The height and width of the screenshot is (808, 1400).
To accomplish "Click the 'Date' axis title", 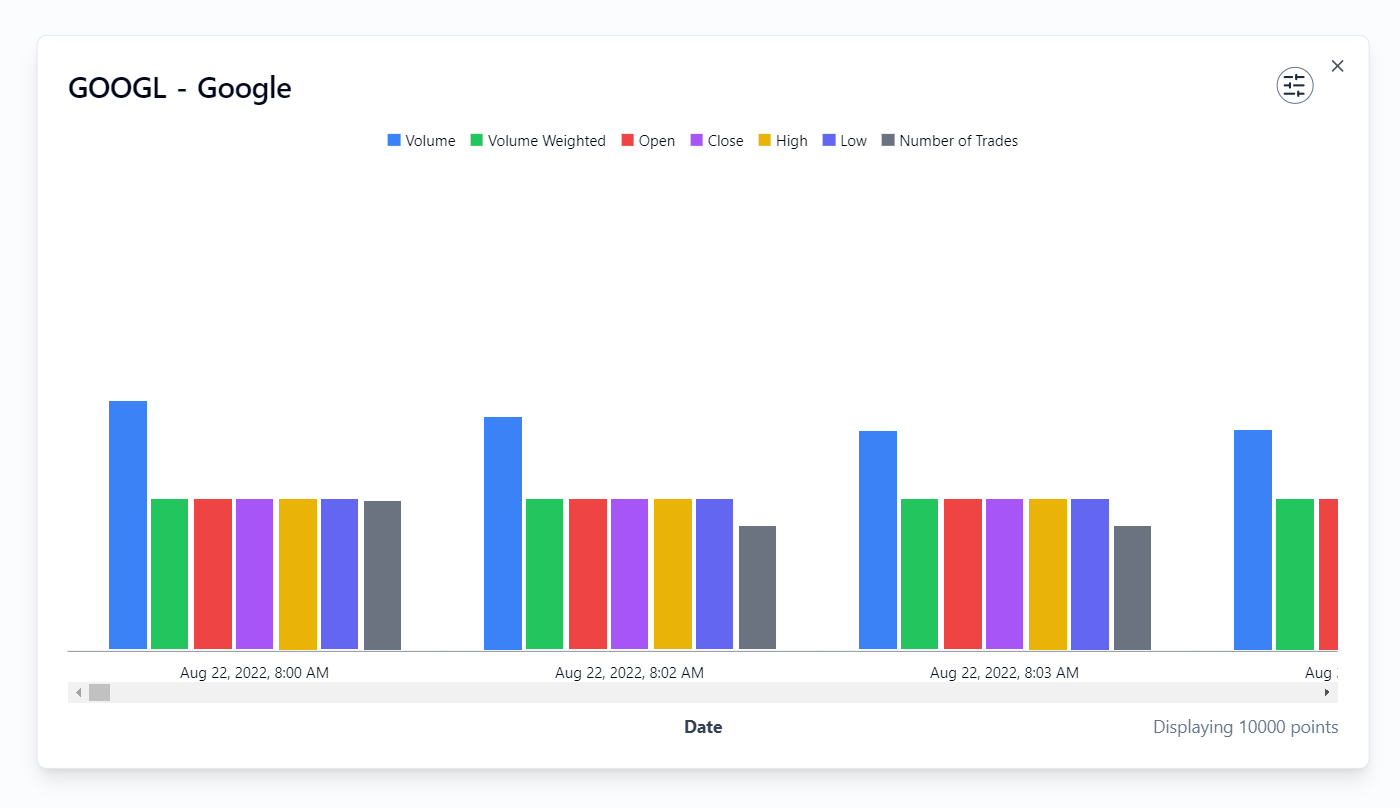I will 703,727.
